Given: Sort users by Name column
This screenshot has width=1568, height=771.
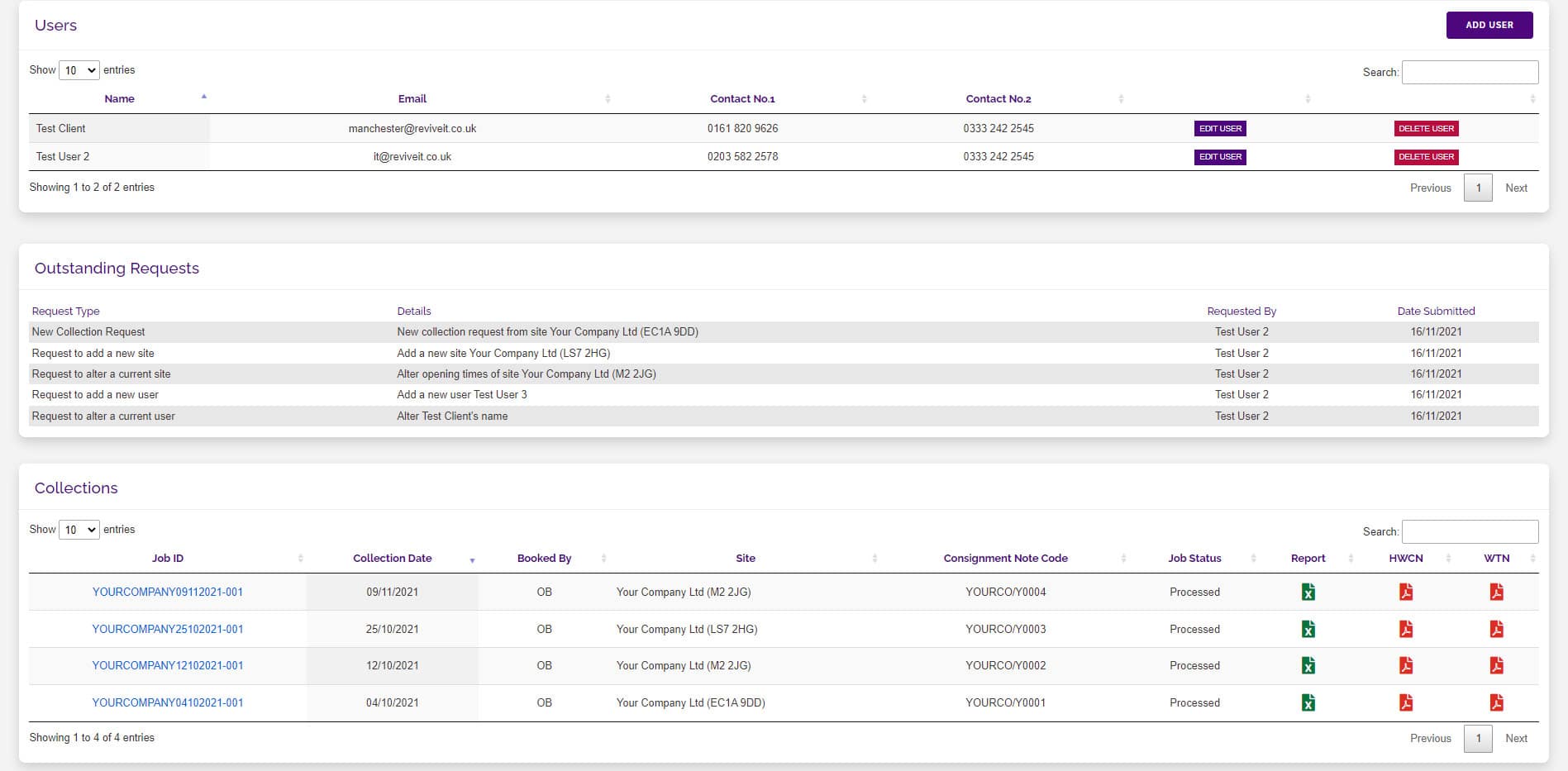Looking at the screenshot, I should [119, 98].
